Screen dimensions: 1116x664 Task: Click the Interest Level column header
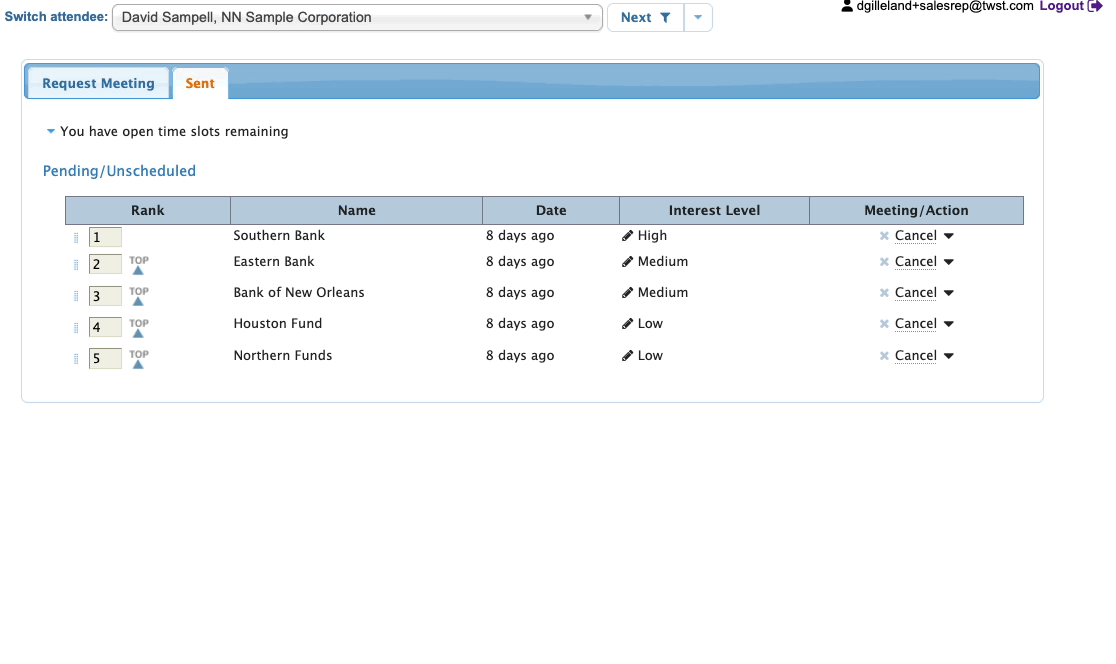[x=714, y=211]
